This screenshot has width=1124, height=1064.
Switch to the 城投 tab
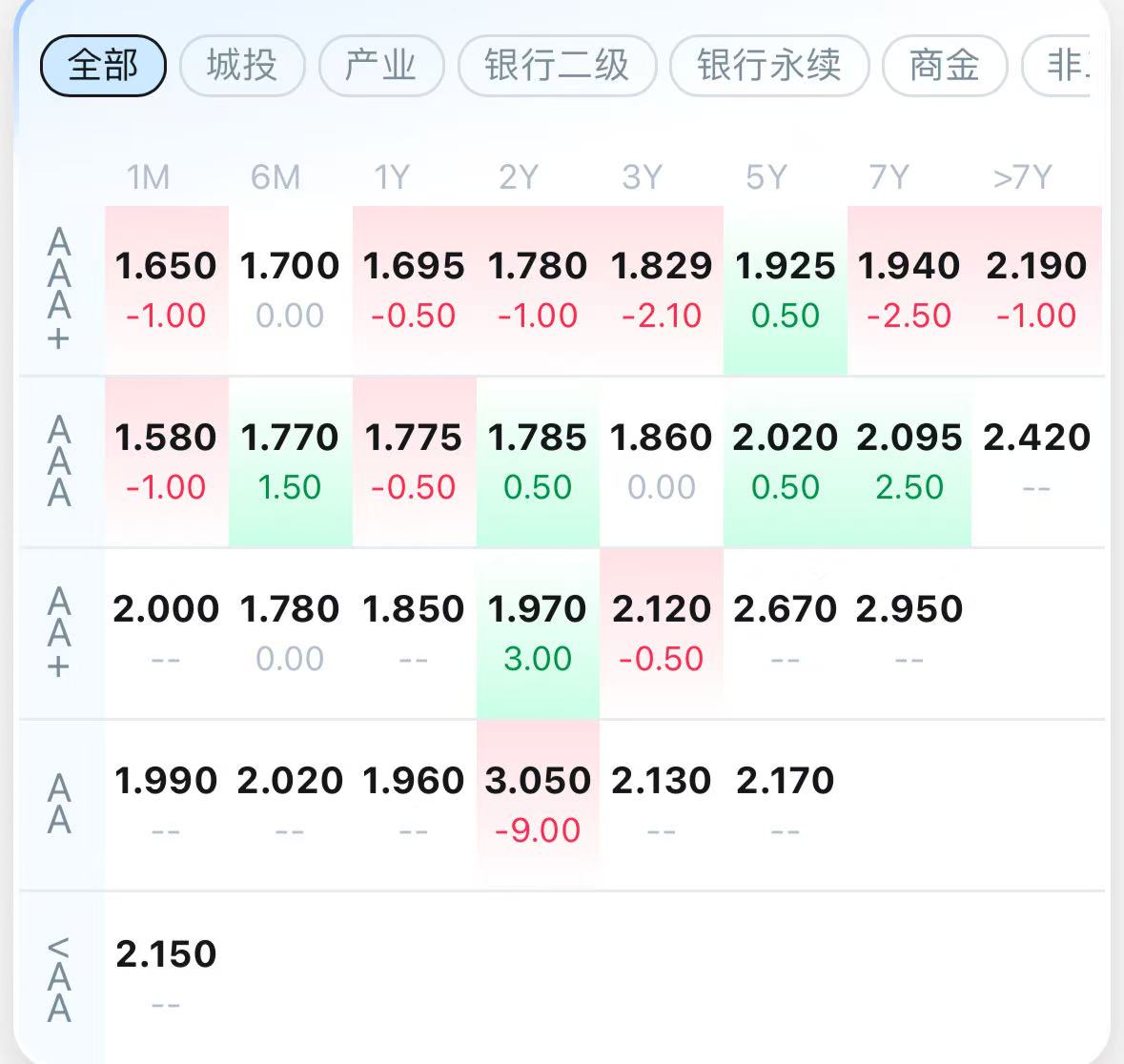click(242, 65)
